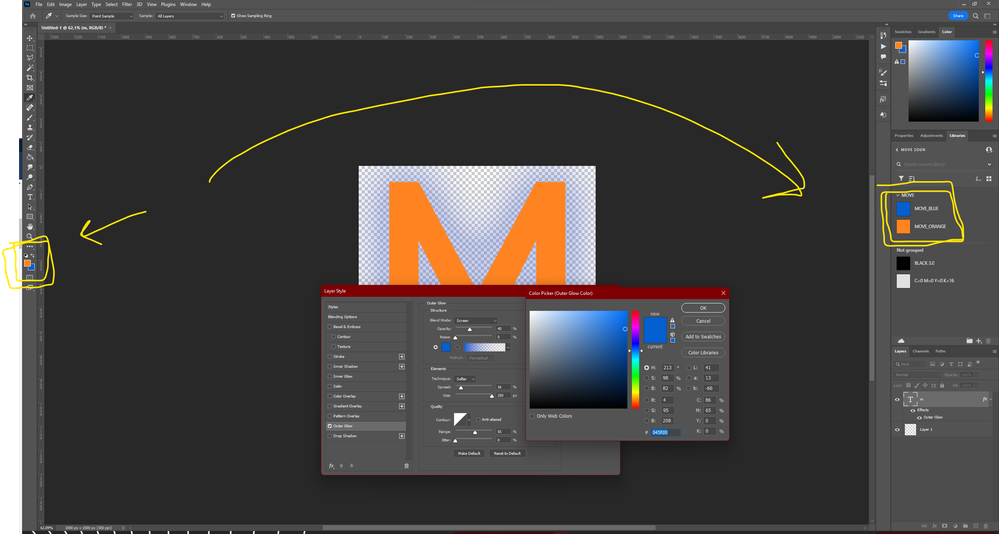999x534 pixels.
Task: Select the Move tool in the toolbar
Action: click(x=30, y=37)
